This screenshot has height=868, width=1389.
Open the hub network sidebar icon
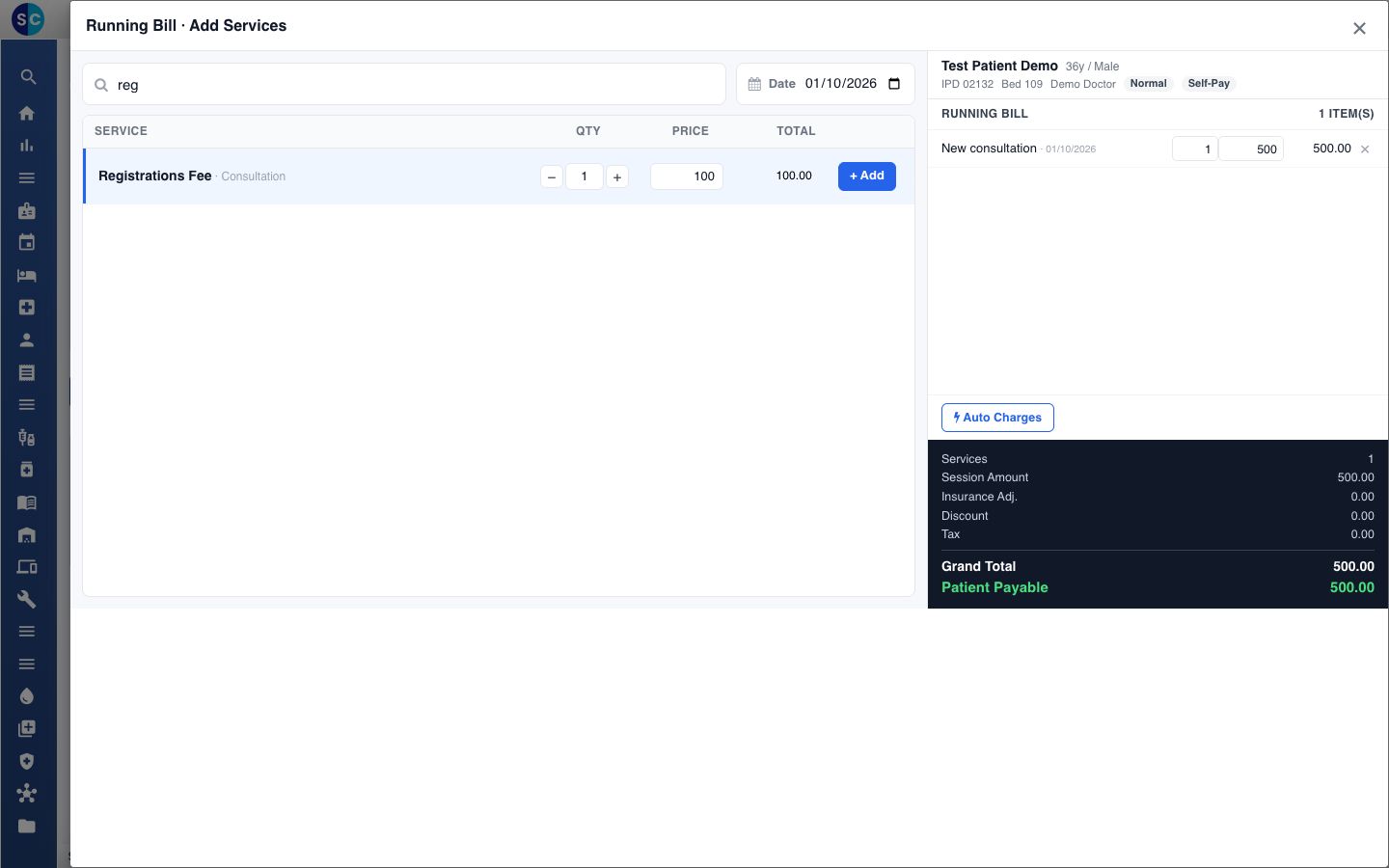click(x=27, y=794)
